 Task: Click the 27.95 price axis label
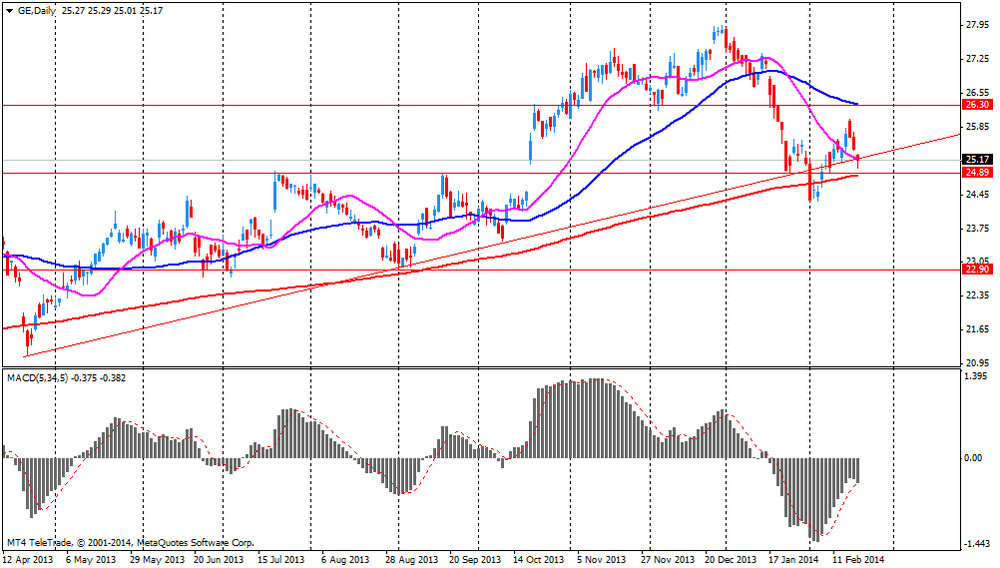(978, 25)
